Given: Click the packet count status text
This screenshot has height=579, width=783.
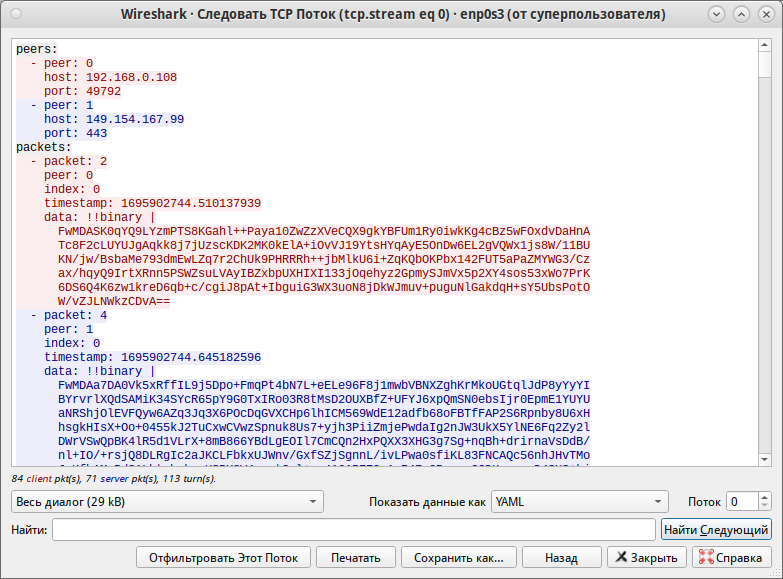Looking at the screenshot, I should click(113, 478).
